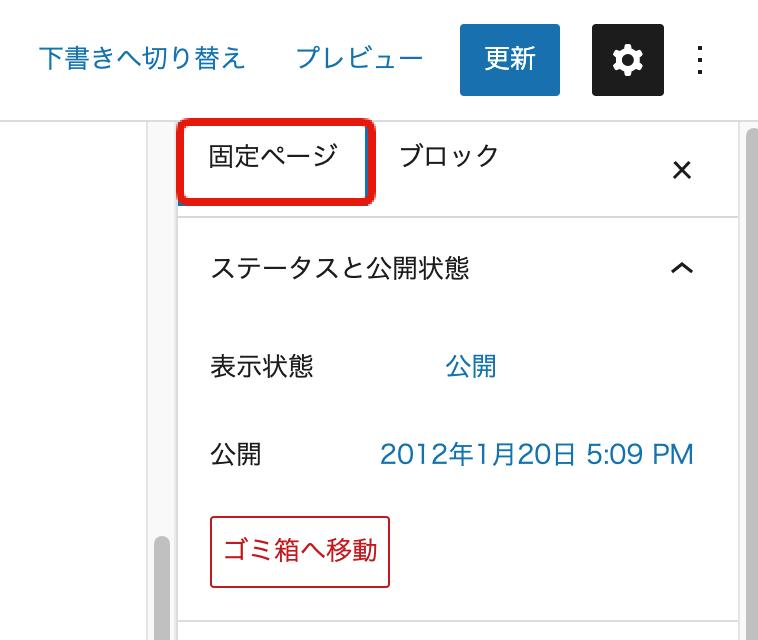The width and height of the screenshot is (758, 640).
Task: Click the red ゴミ箱へ移動 button
Action: click(x=300, y=551)
